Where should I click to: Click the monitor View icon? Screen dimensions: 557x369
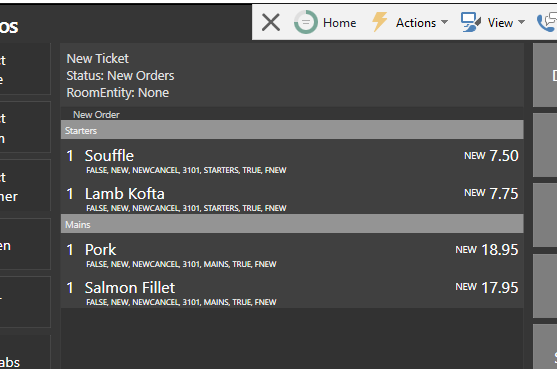(x=471, y=22)
